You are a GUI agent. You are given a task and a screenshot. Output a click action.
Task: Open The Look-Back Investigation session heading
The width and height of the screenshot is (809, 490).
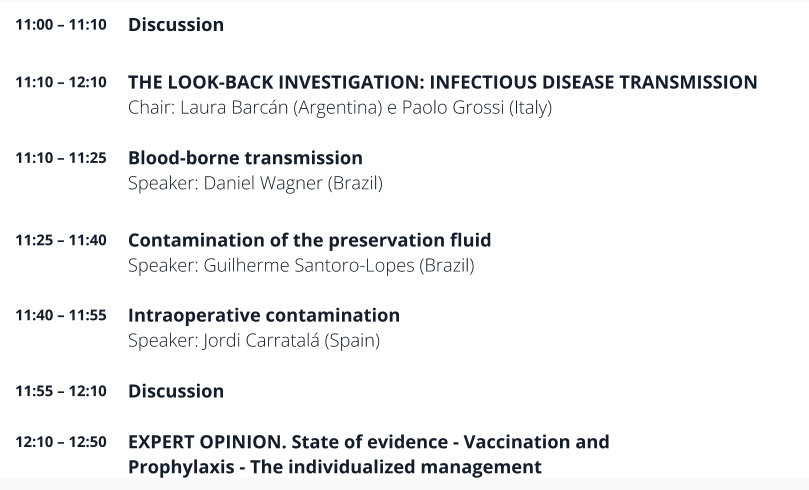click(442, 82)
